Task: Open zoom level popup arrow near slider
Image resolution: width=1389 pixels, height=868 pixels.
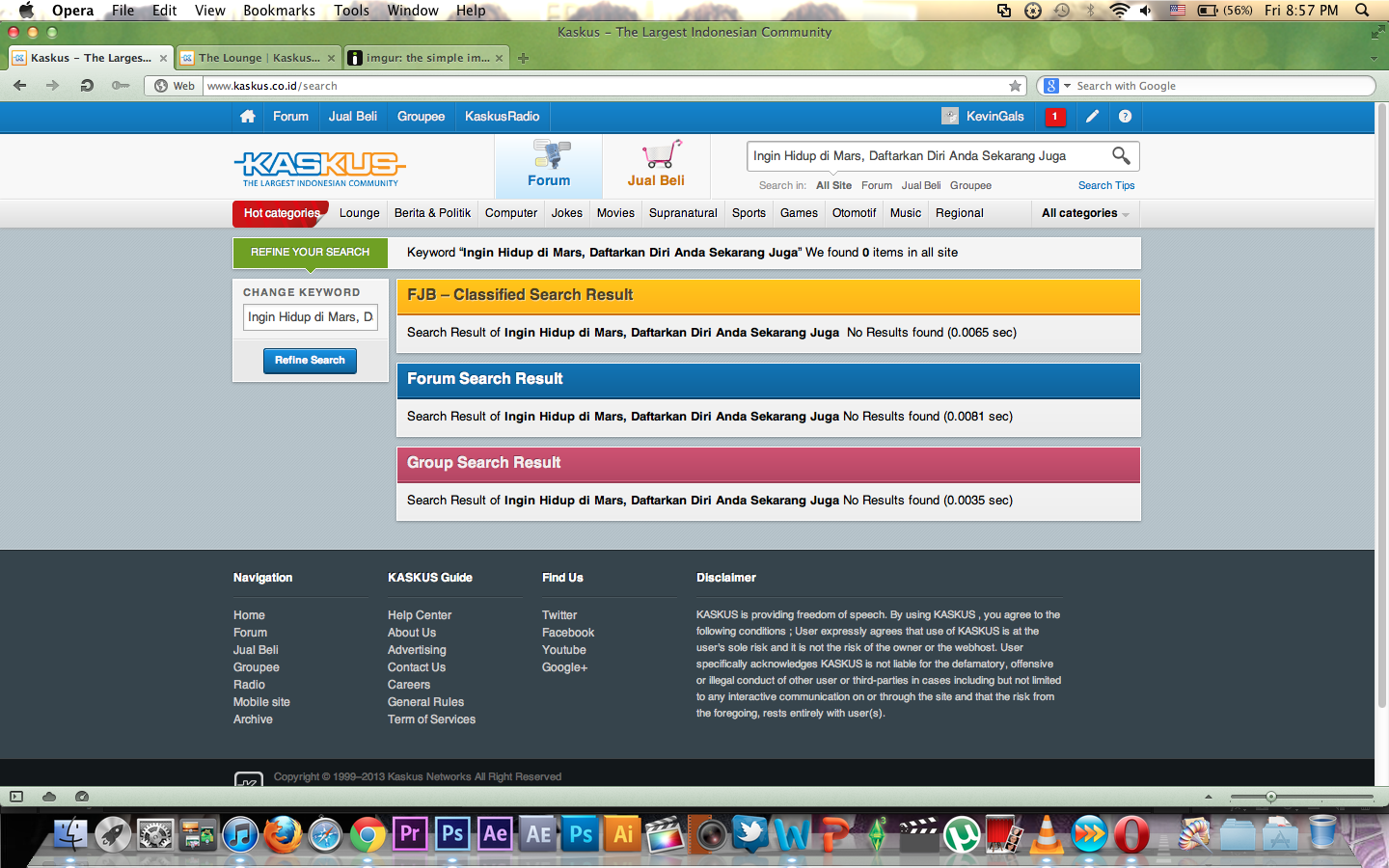Action: click(x=1209, y=797)
